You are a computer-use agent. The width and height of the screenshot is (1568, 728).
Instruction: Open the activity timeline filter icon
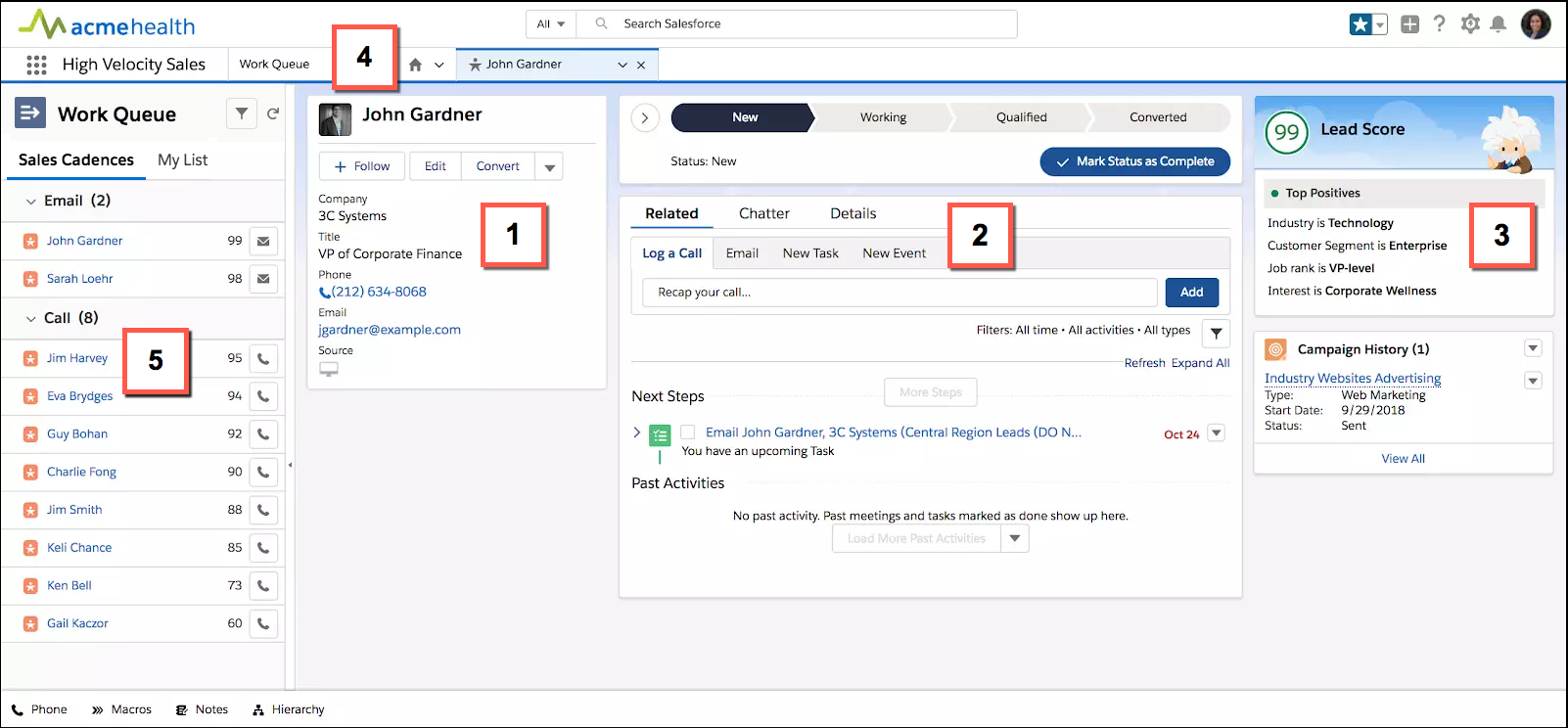[1216, 334]
